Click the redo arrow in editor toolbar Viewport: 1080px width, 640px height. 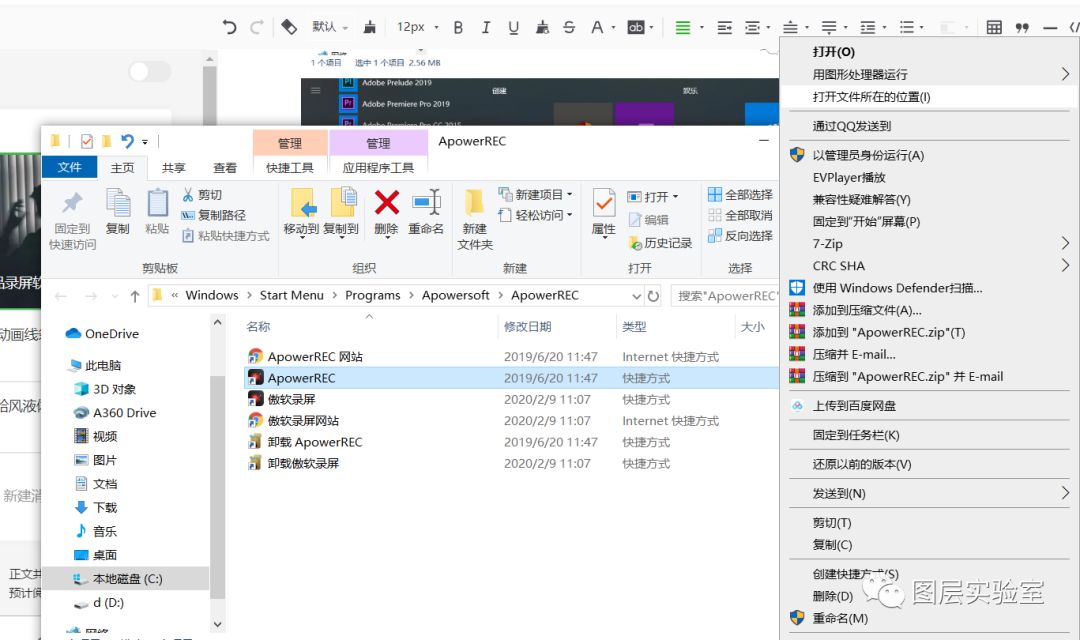tap(256, 27)
